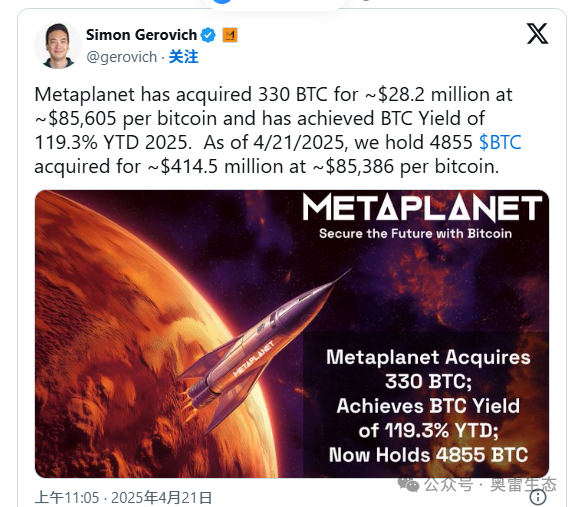The height and width of the screenshot is (507, 575).
Task: Open Simon Gerovich's profile avatar
Action: (x=57, y=45)
